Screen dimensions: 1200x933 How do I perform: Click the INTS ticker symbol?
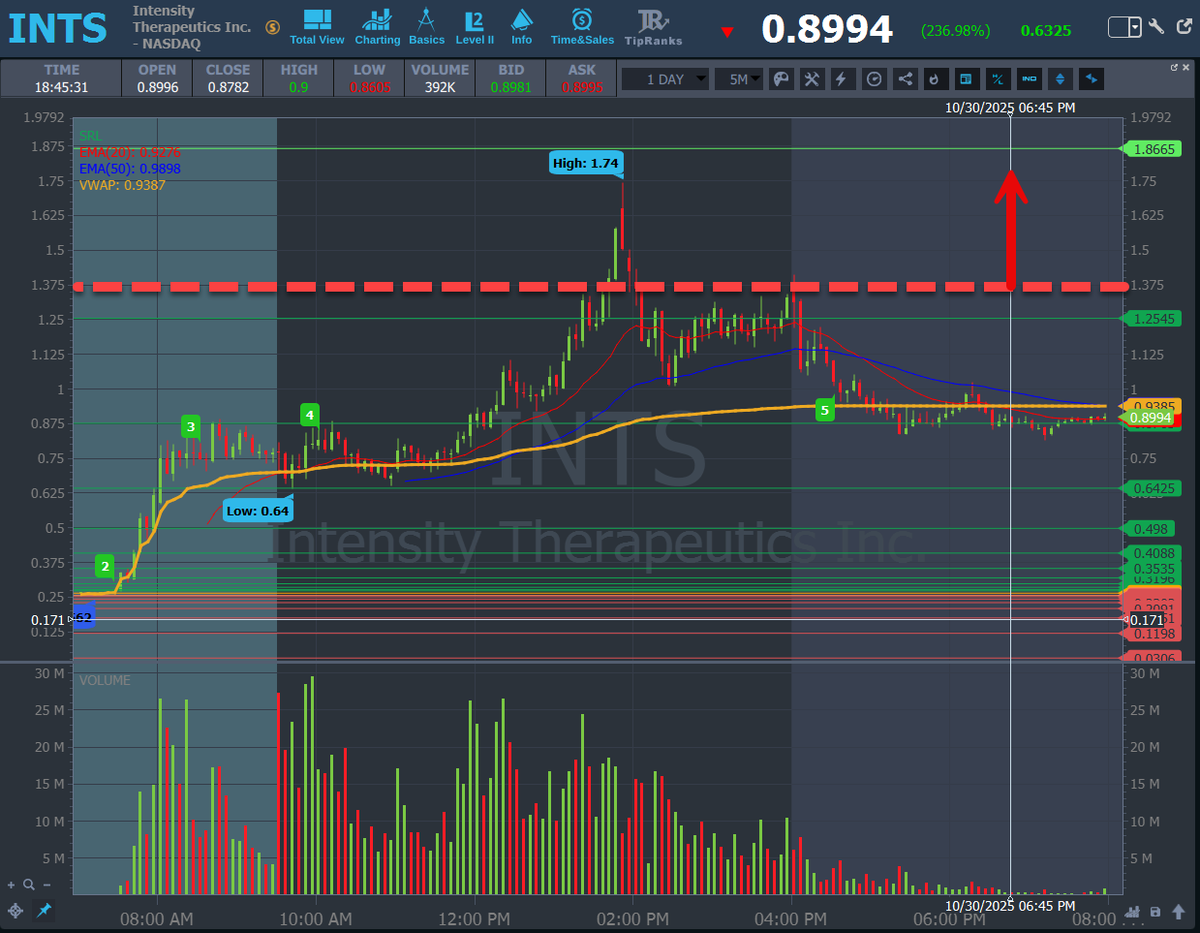(58, 28)
